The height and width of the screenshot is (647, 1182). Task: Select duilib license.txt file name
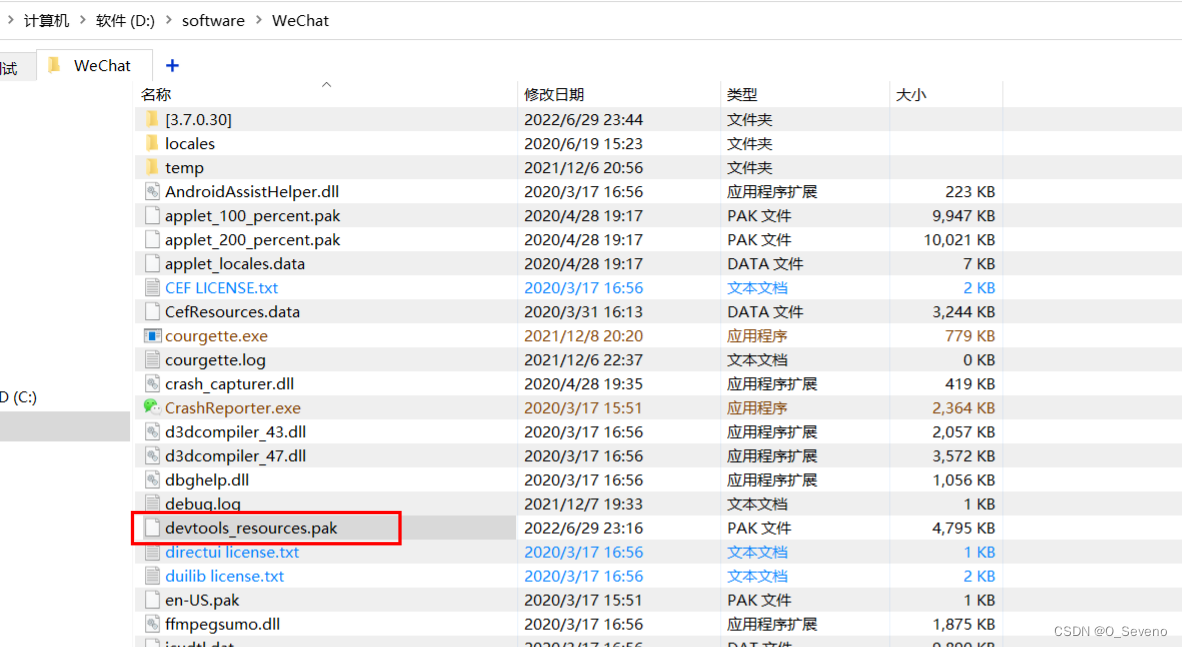coord(225,576)
